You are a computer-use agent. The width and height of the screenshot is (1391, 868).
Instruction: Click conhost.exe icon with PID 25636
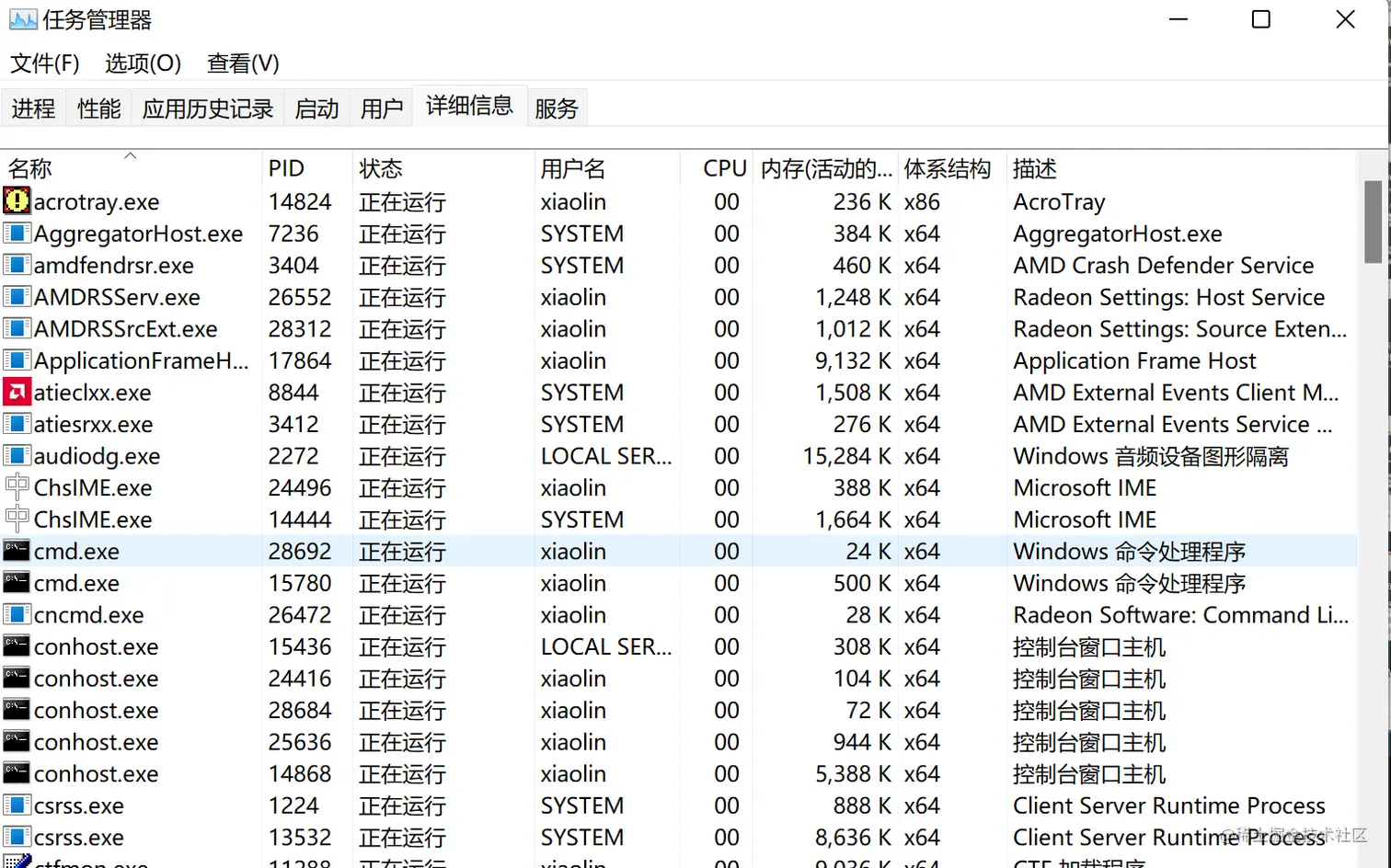tap(17, 742)
